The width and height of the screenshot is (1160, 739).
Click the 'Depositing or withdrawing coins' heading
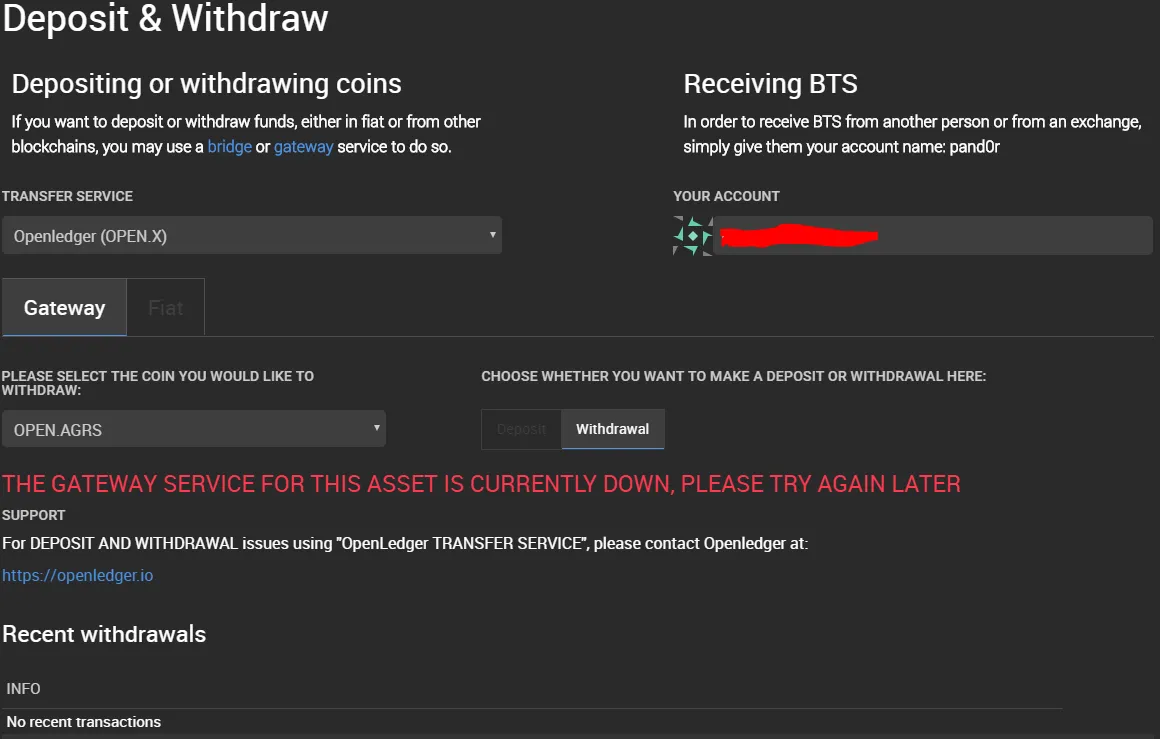(x=206, y=84)
